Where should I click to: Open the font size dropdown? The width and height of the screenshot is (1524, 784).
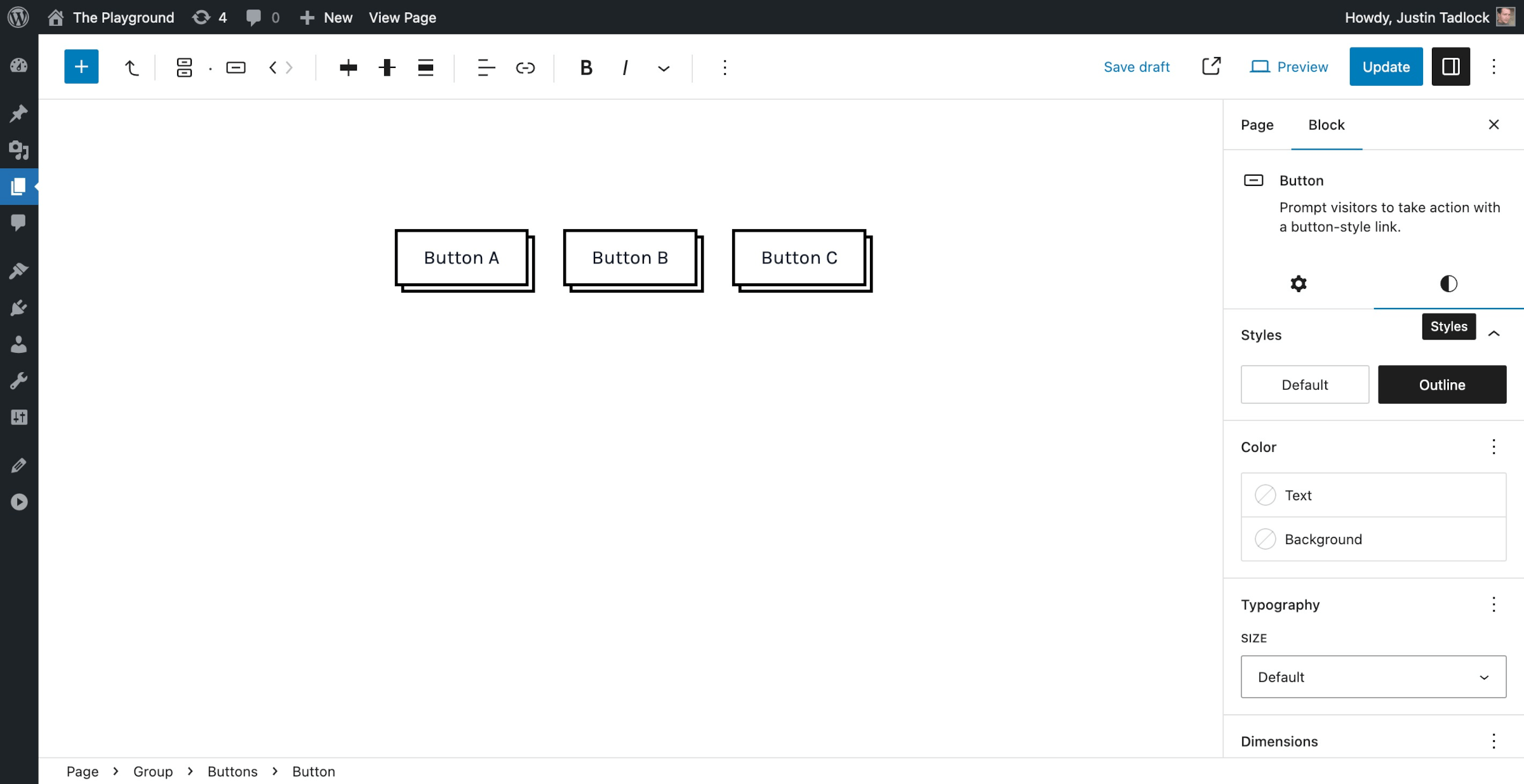coord(1372,677)
